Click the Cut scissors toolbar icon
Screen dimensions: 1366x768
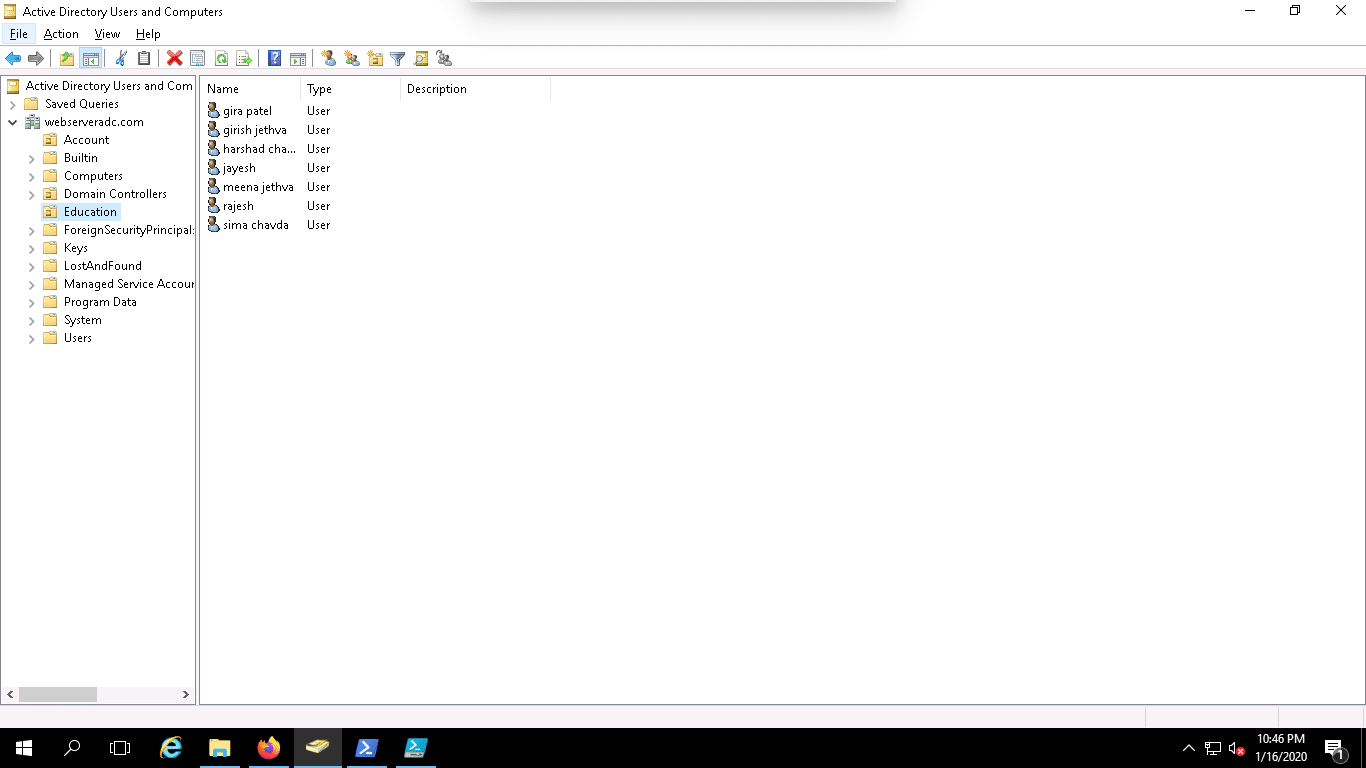tap(121, 59)
